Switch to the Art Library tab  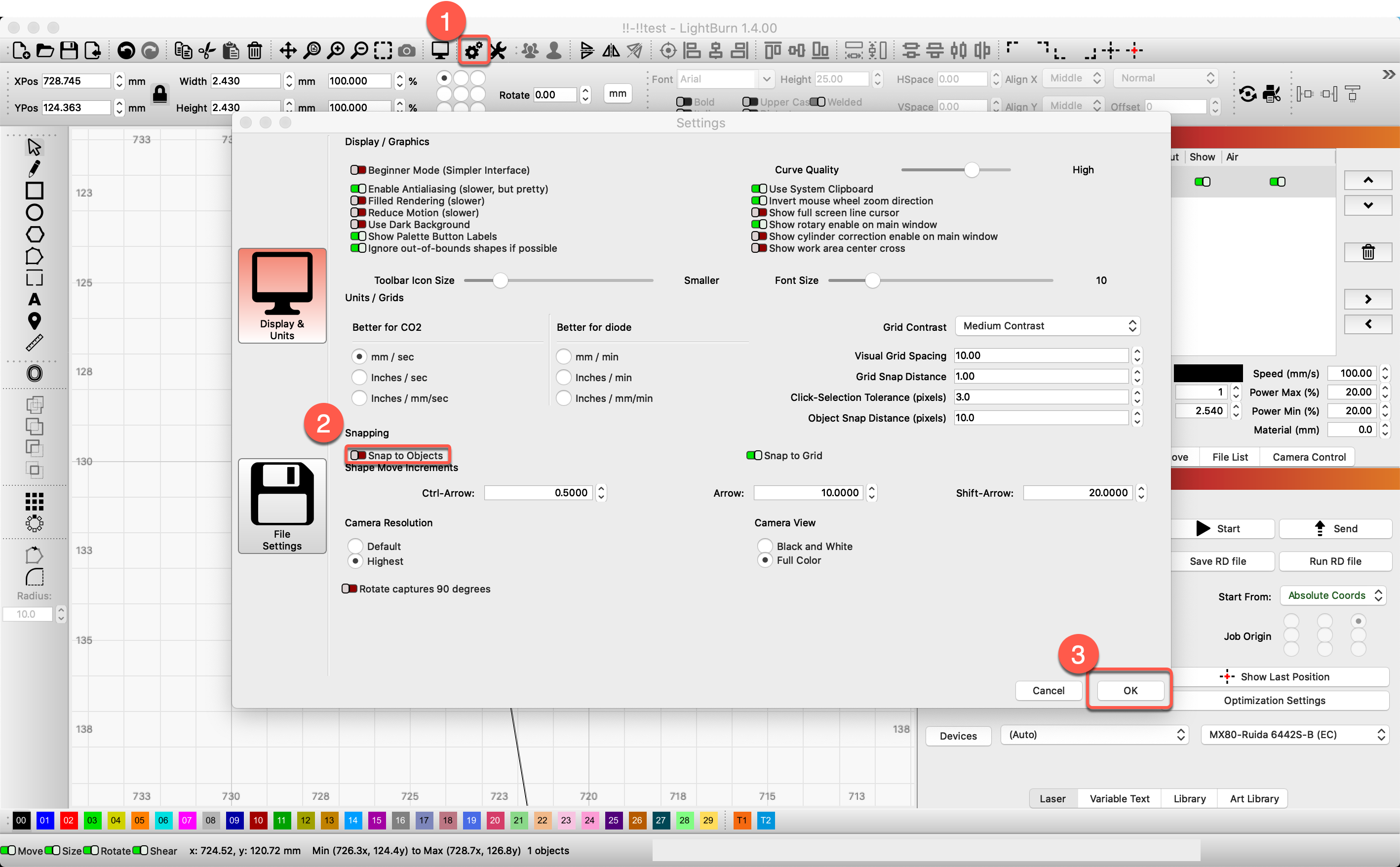tap(1254, 798)
